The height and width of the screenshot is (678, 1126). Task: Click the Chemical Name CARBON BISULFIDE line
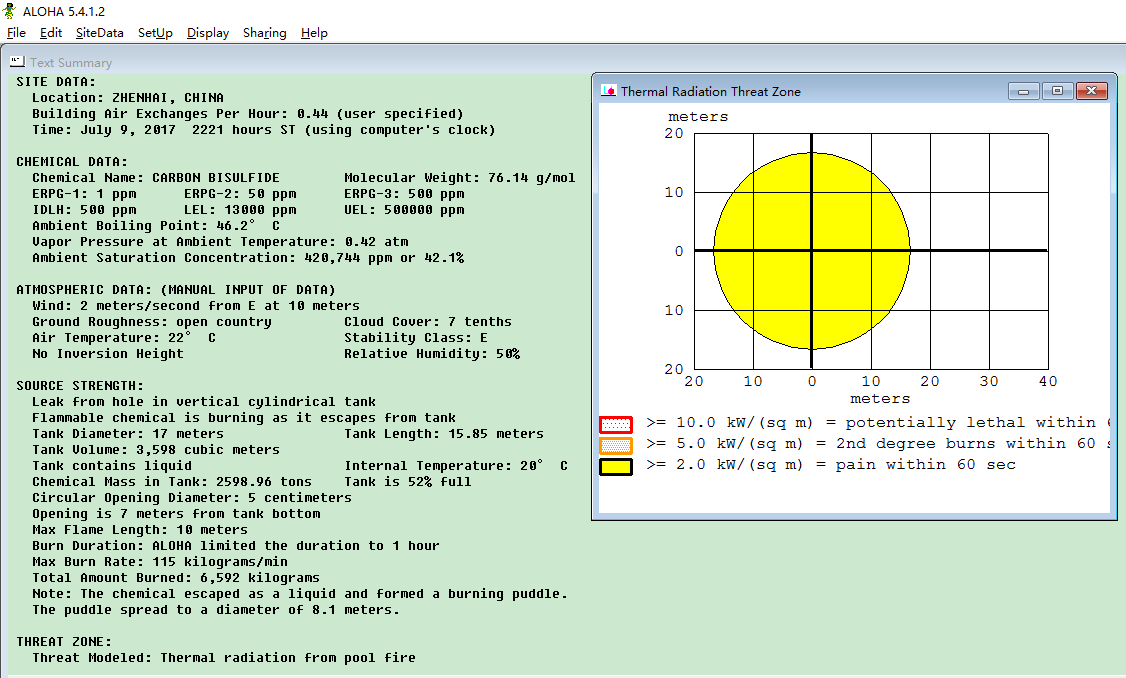click(x=156, y=177)
